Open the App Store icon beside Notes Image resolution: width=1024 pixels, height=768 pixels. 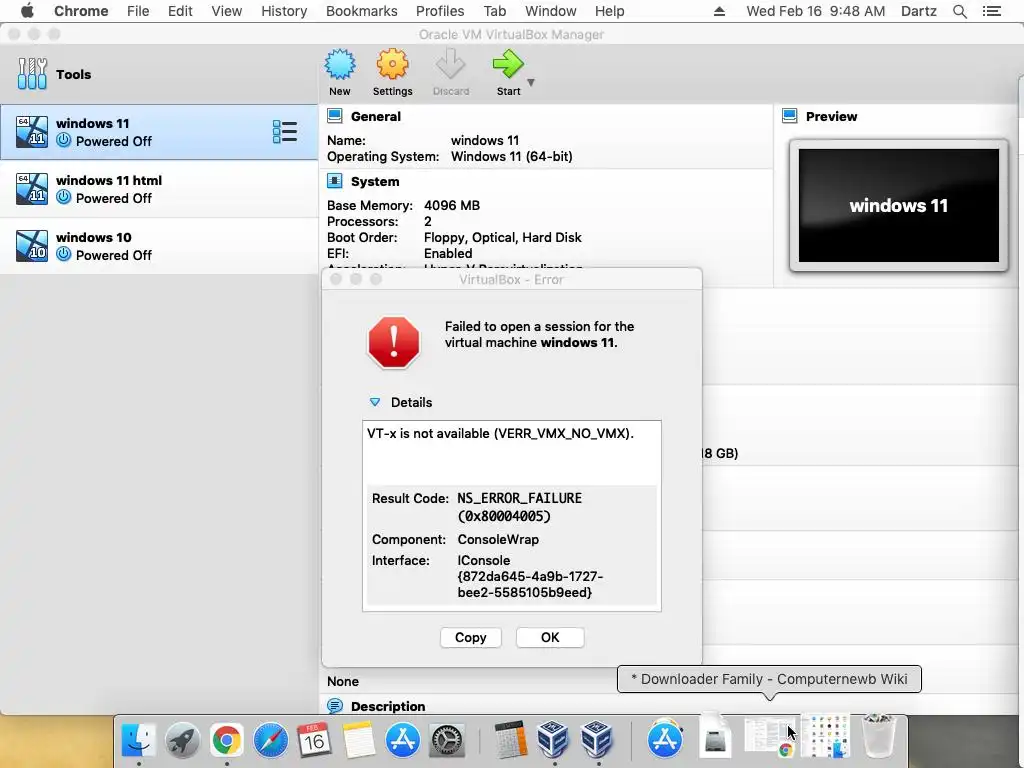[x=402, y=740]
